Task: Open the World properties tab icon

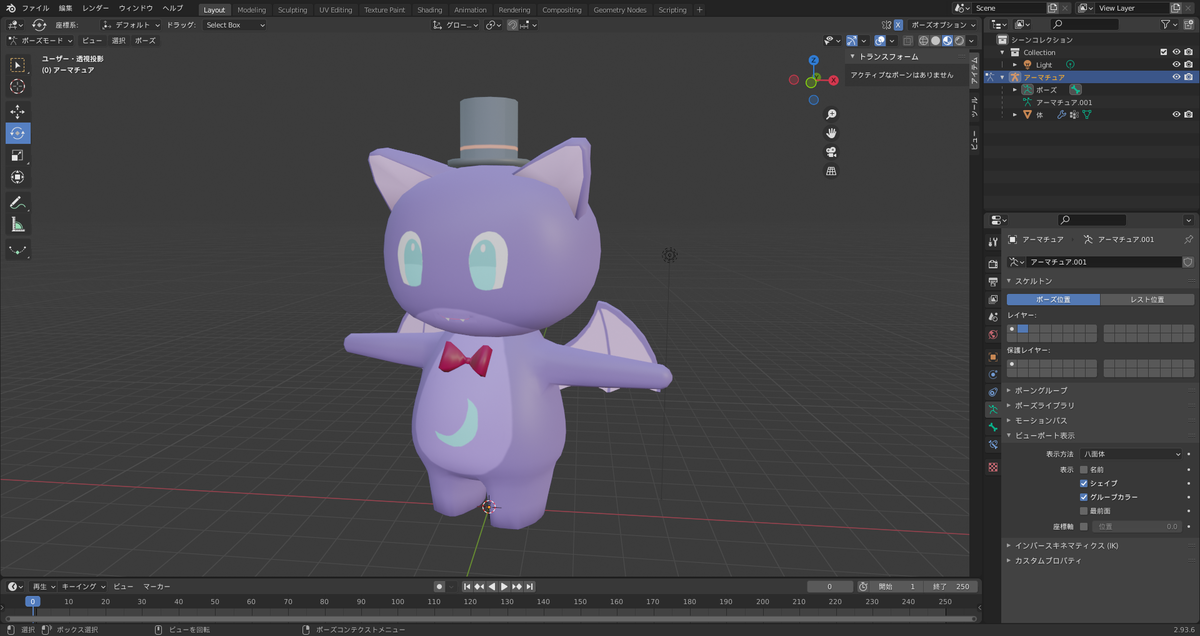Action: (993, 335)
